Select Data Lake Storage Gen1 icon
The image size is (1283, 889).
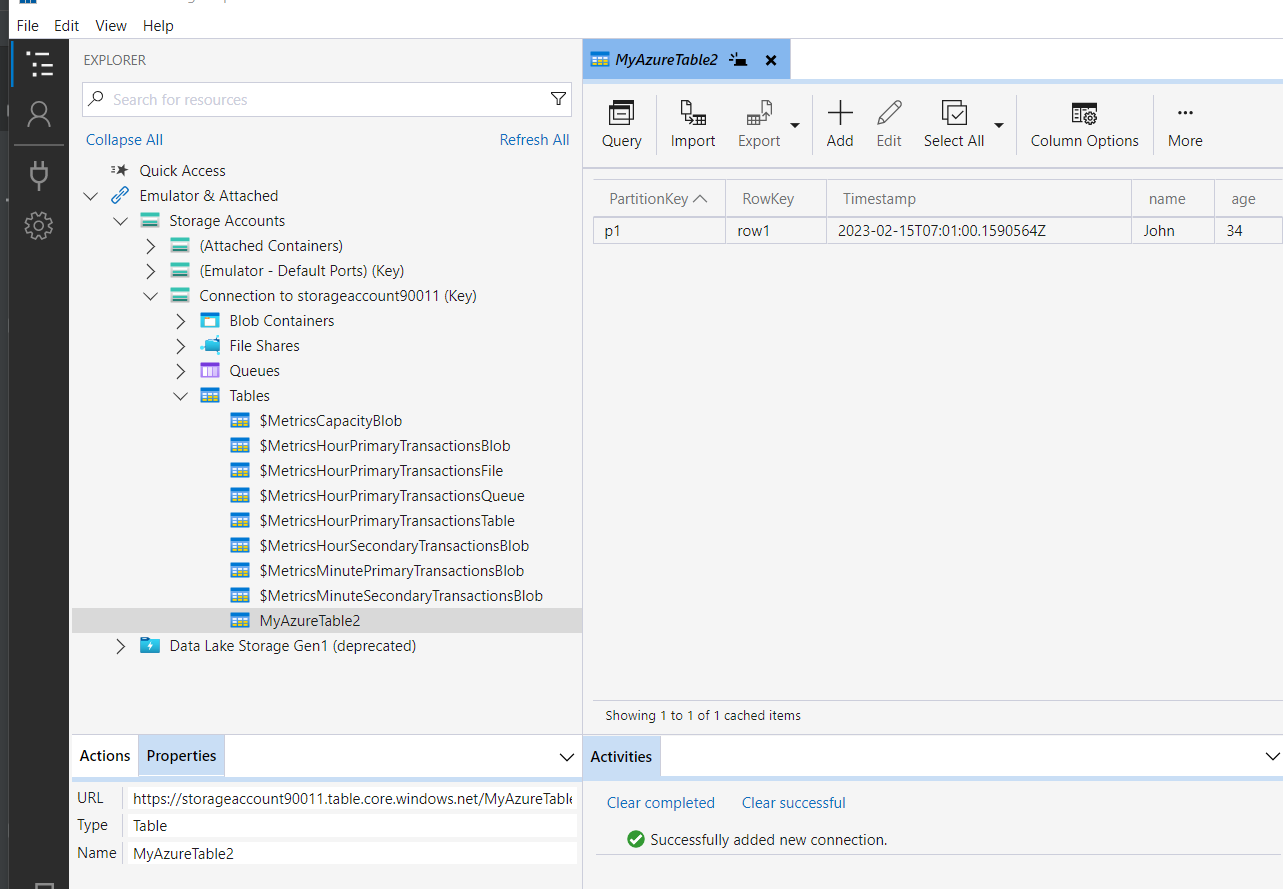[x=150, y=646]
